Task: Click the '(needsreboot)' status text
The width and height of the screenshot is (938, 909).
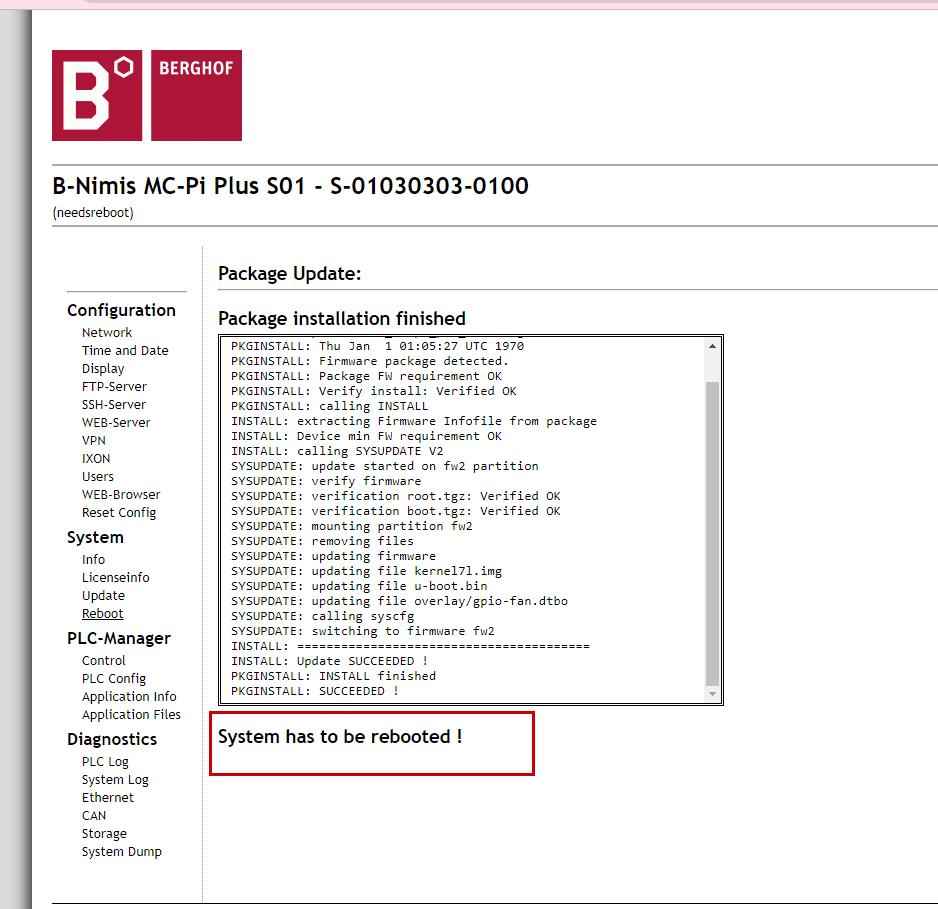Action: pyautogui.click(x=93, y=213)
